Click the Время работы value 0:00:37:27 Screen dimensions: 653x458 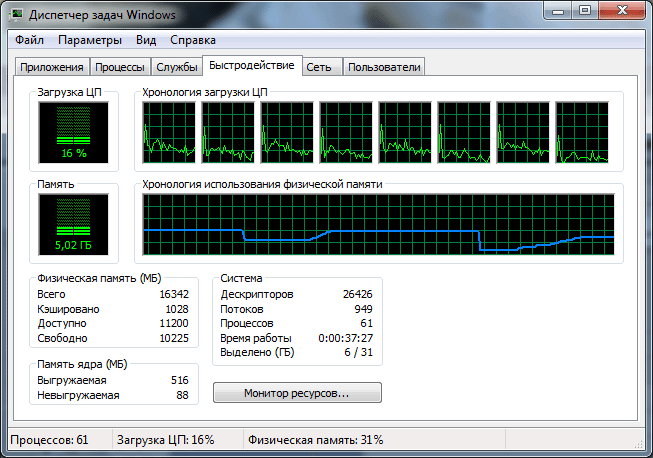pyautogui.click(x=346, y=338)
